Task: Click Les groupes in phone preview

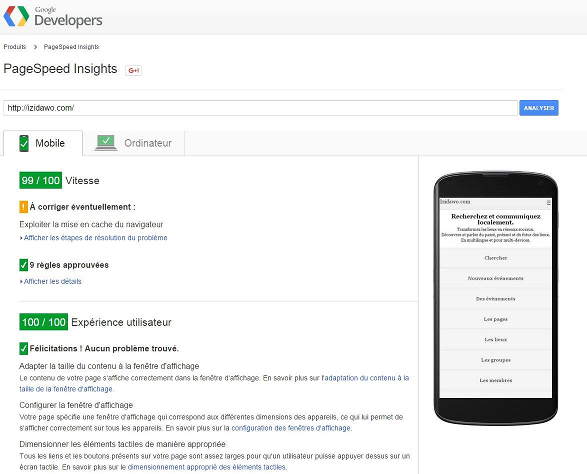Action: [x=496, y=360]
